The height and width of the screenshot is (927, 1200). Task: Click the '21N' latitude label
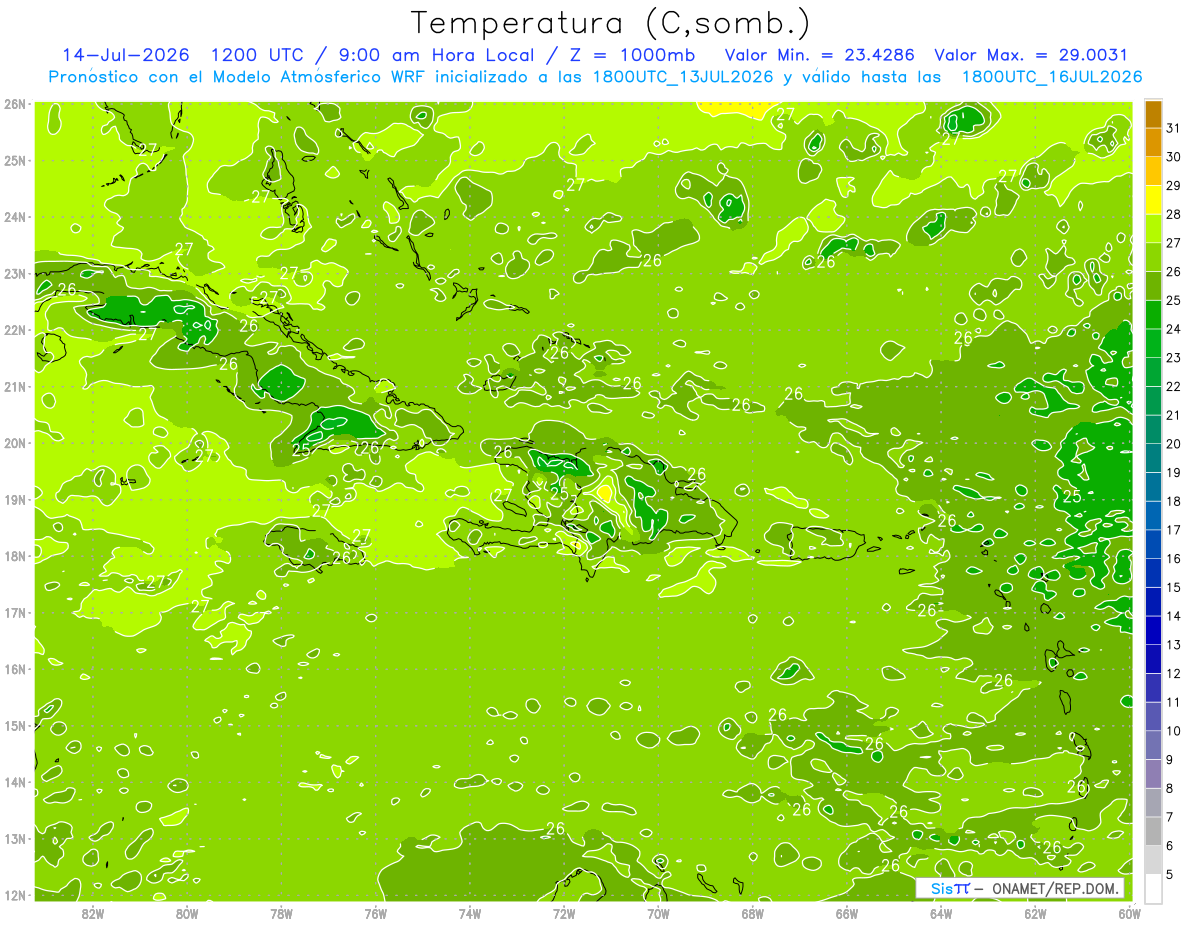click(14, 387)
